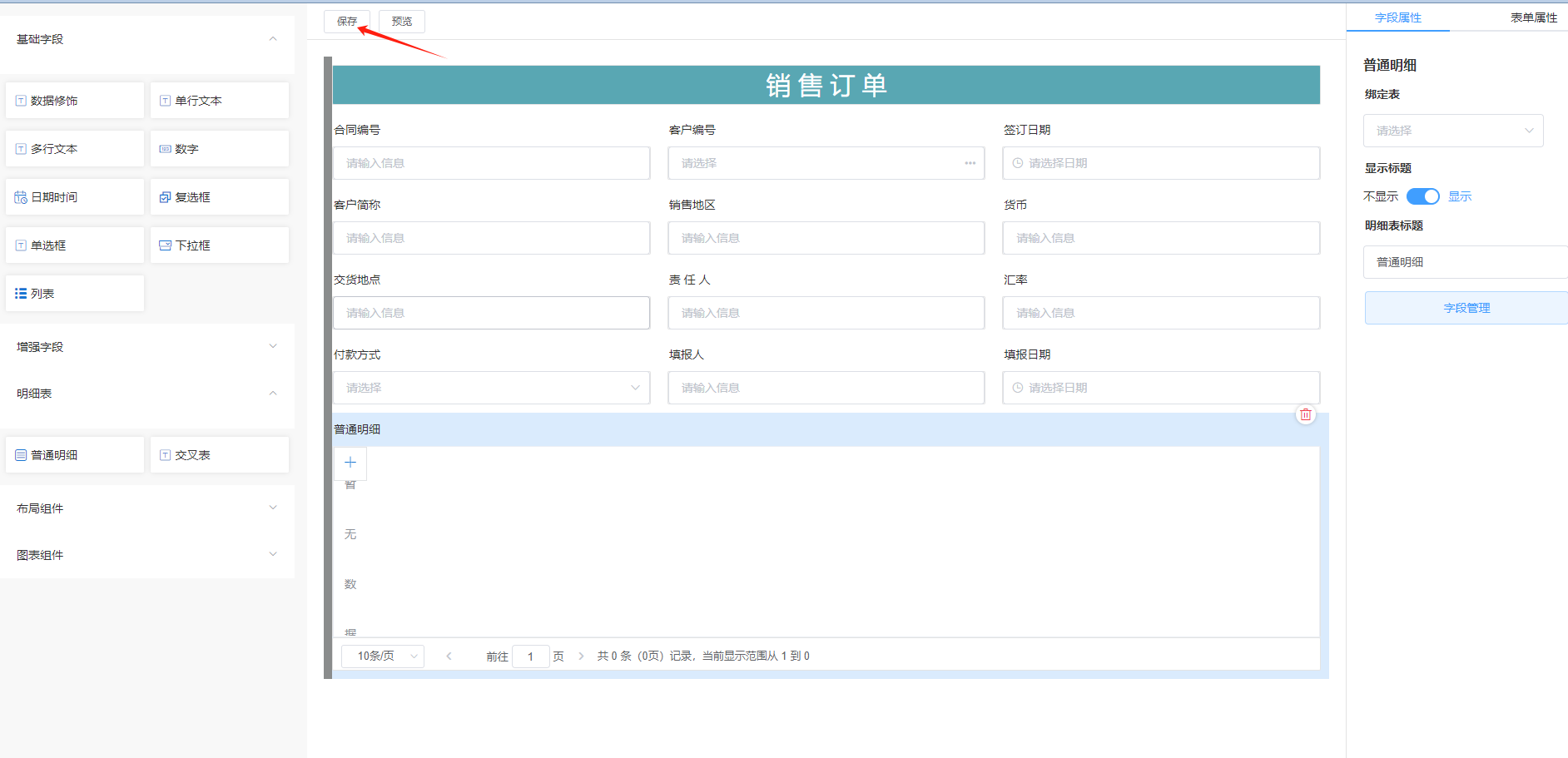
Task: Toggle the 显示标题 switch
Action: [1422, 196]
